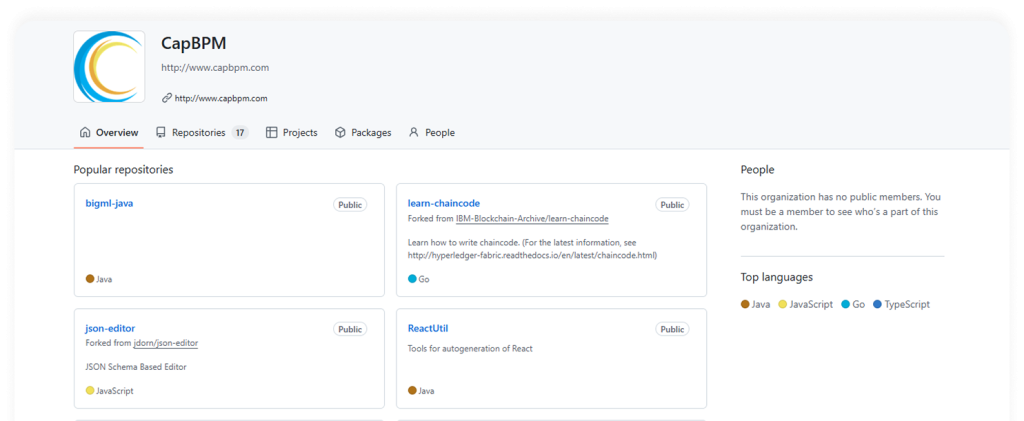Click the Repositories book icon
Screen dimensions: 1024x421
click(161, 133)
